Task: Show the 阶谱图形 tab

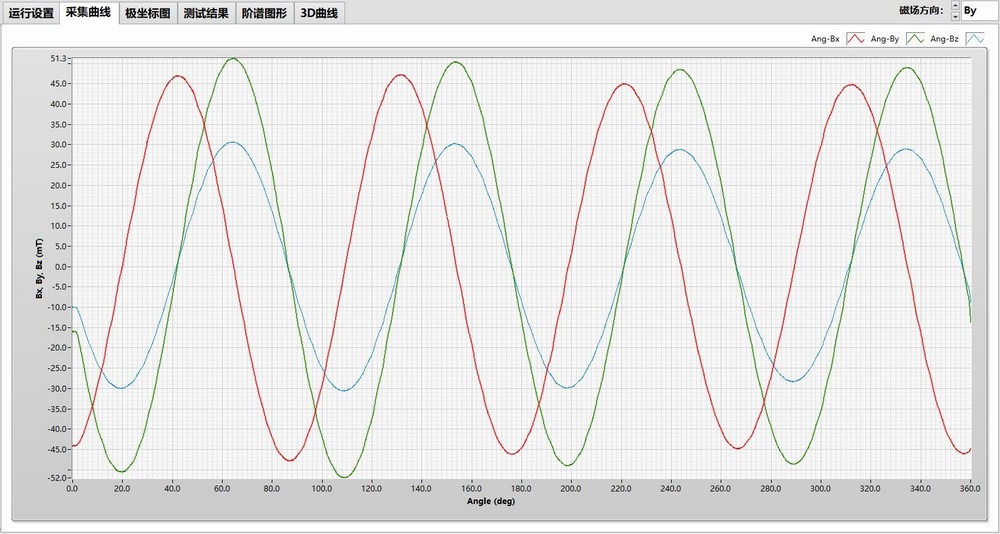Action: click(x=265, y=14)
